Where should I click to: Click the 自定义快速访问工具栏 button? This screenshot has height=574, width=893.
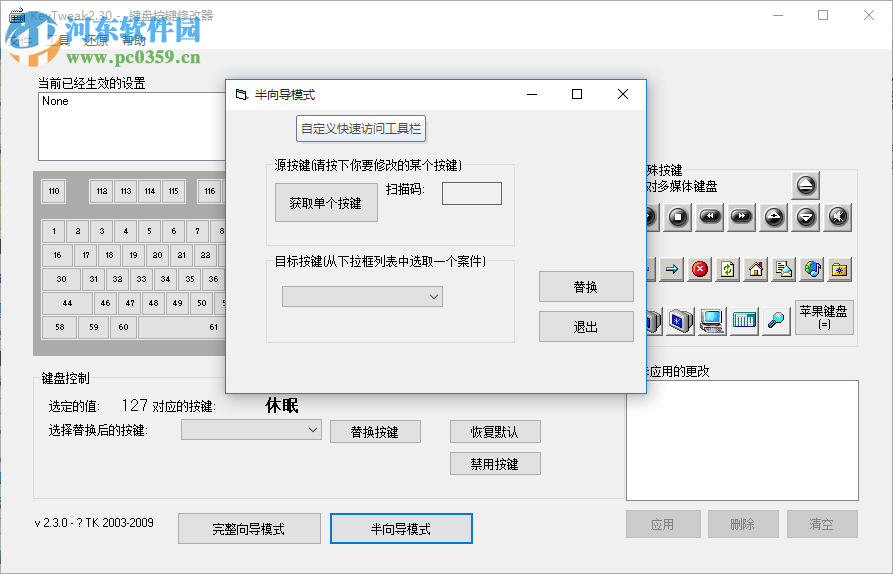(361, 129)
